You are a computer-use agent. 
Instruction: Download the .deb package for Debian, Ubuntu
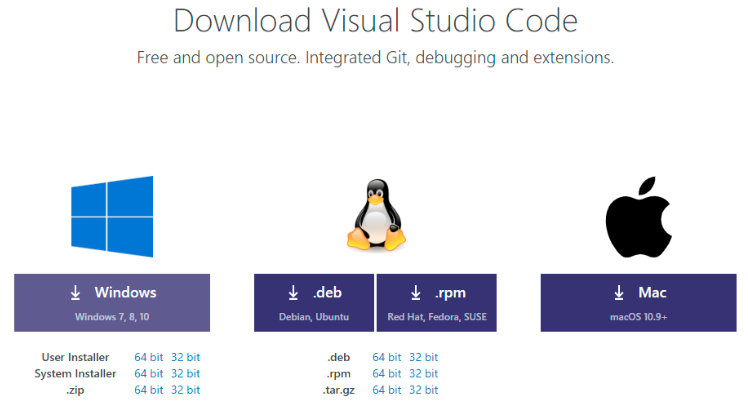click(314, 303)
